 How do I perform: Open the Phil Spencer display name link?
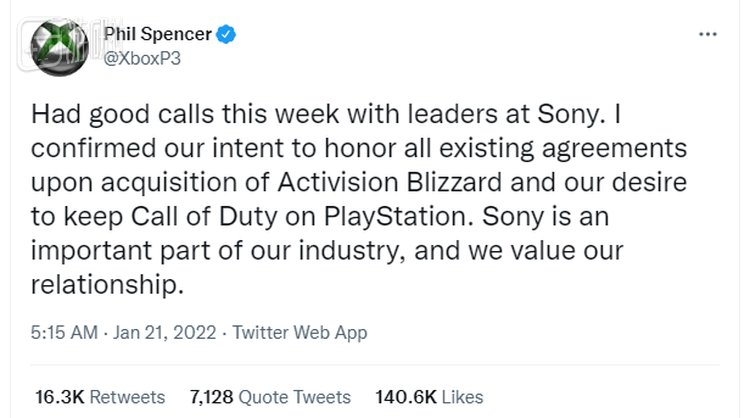pos(158,35)
